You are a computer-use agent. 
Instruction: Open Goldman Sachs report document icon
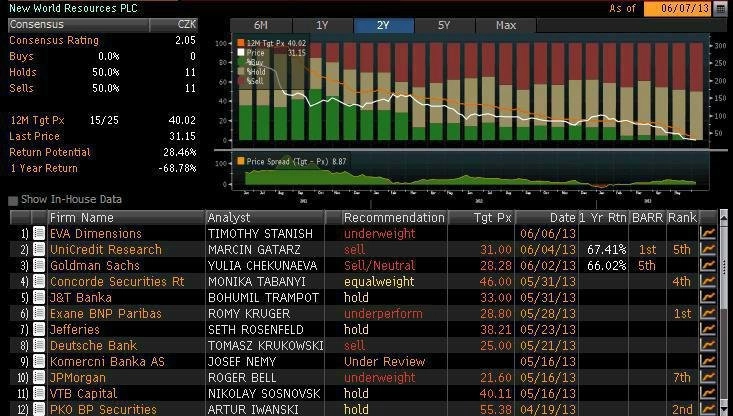pos(38,265)
